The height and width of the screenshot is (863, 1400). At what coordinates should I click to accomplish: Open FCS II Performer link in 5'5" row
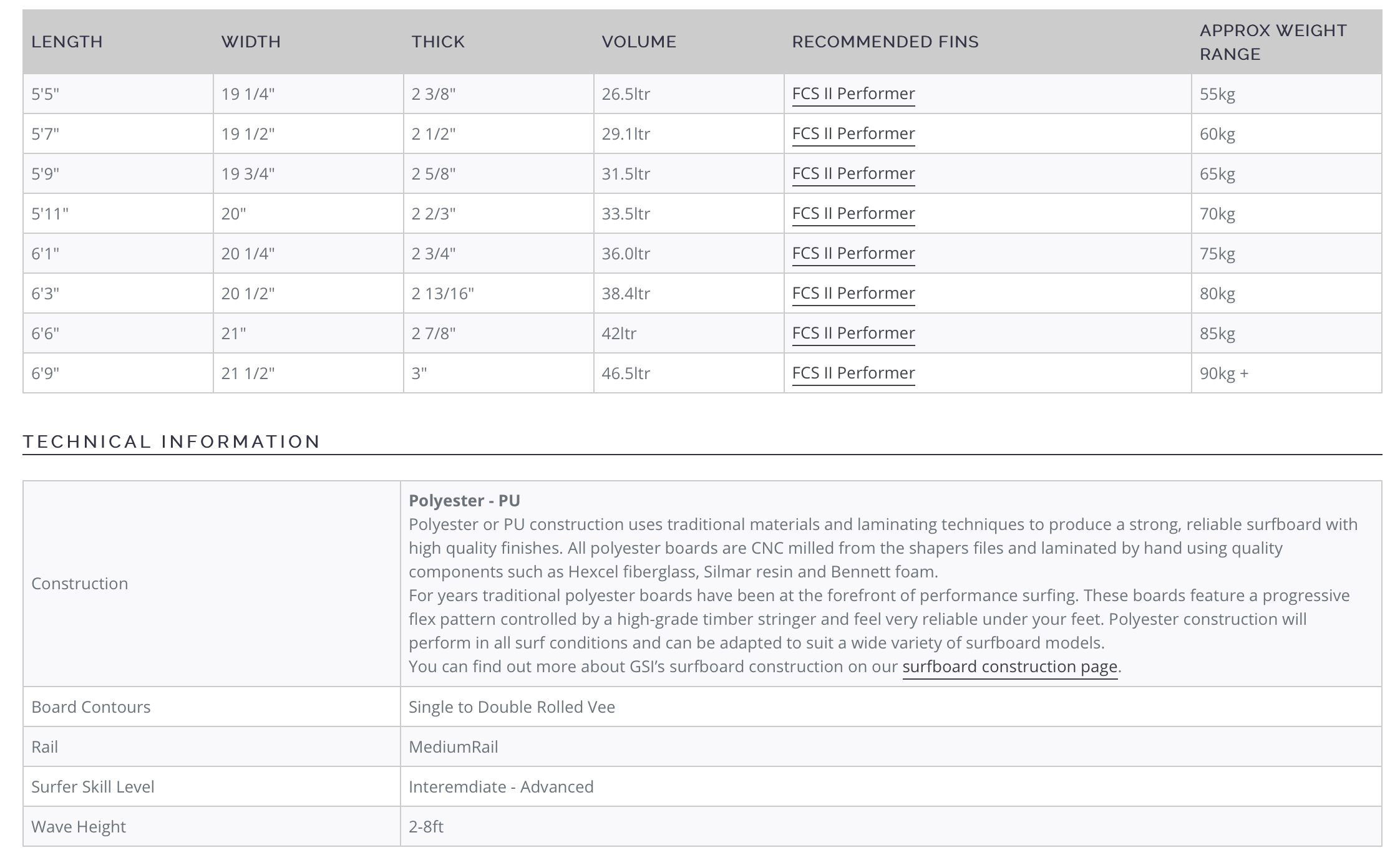(x=853, y=94)
